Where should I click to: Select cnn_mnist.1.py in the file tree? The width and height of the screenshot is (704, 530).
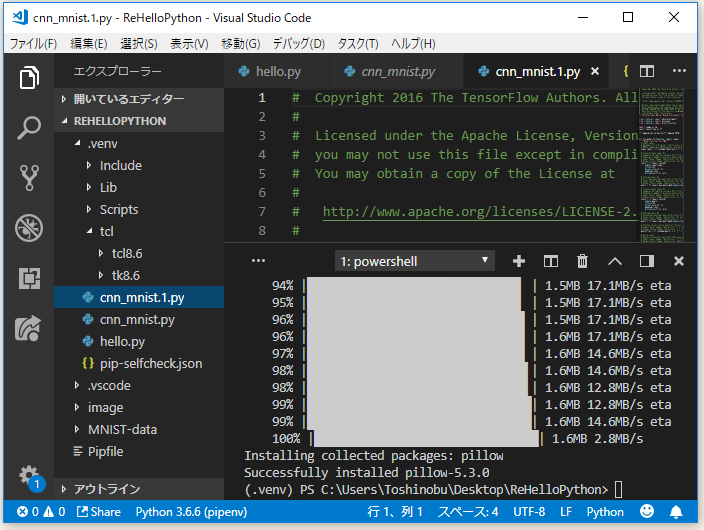coord(139,297)
